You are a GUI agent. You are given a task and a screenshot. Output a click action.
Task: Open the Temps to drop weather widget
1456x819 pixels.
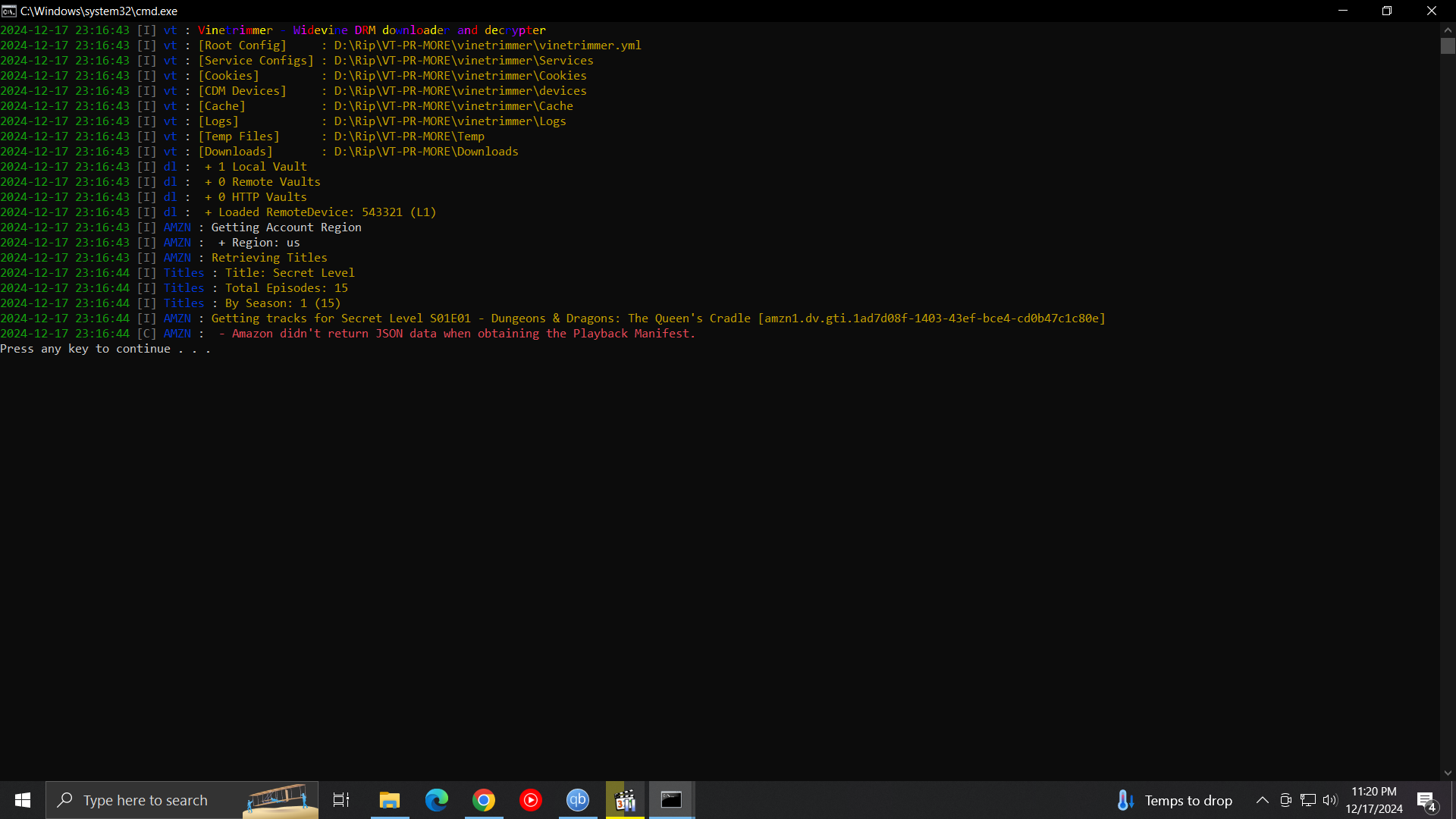[1175, 800]
